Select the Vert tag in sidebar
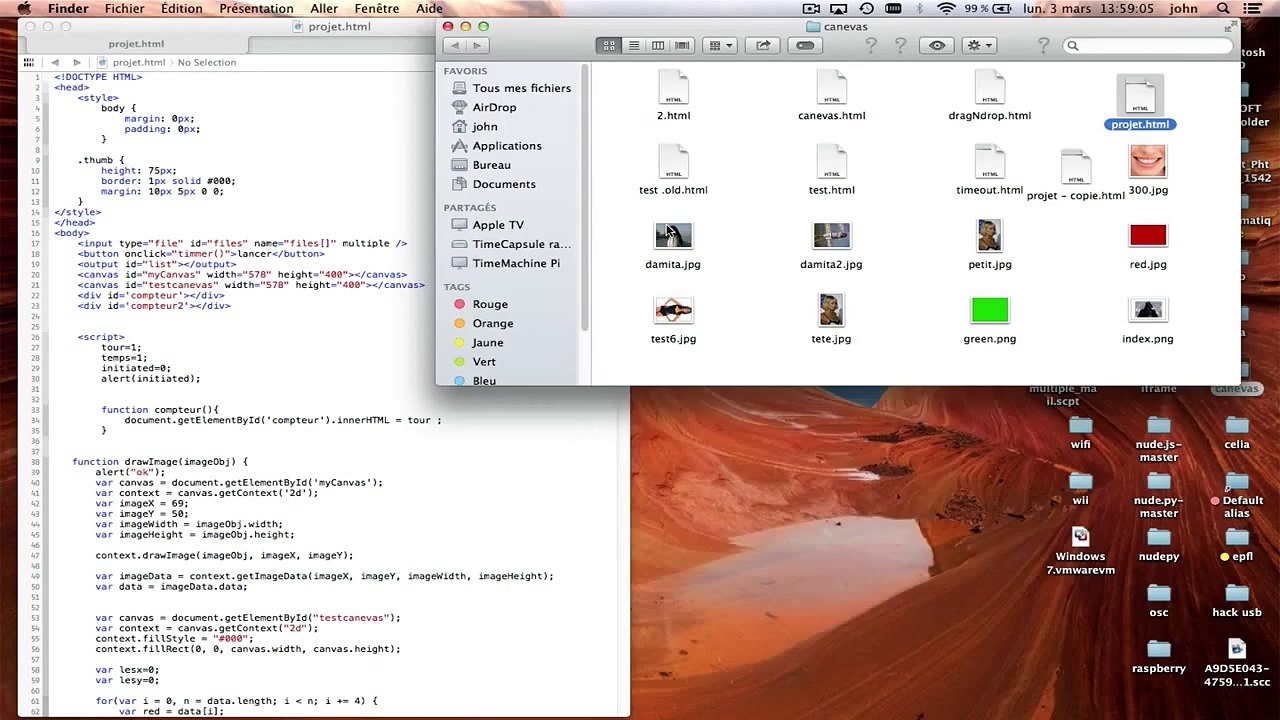The width and height of the screenshot is (1280, 720). pyautogui.click(x=483, y=362)
